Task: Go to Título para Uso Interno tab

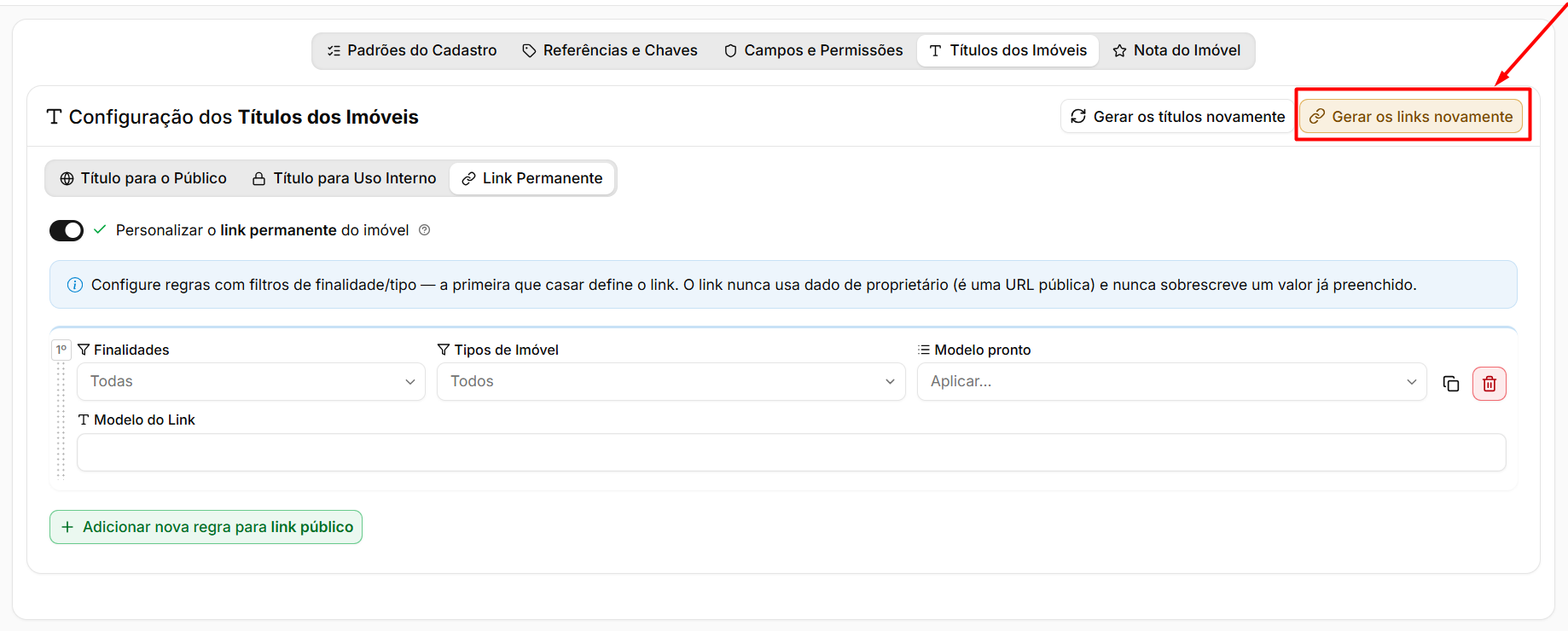Action: [x=344, y=178]
